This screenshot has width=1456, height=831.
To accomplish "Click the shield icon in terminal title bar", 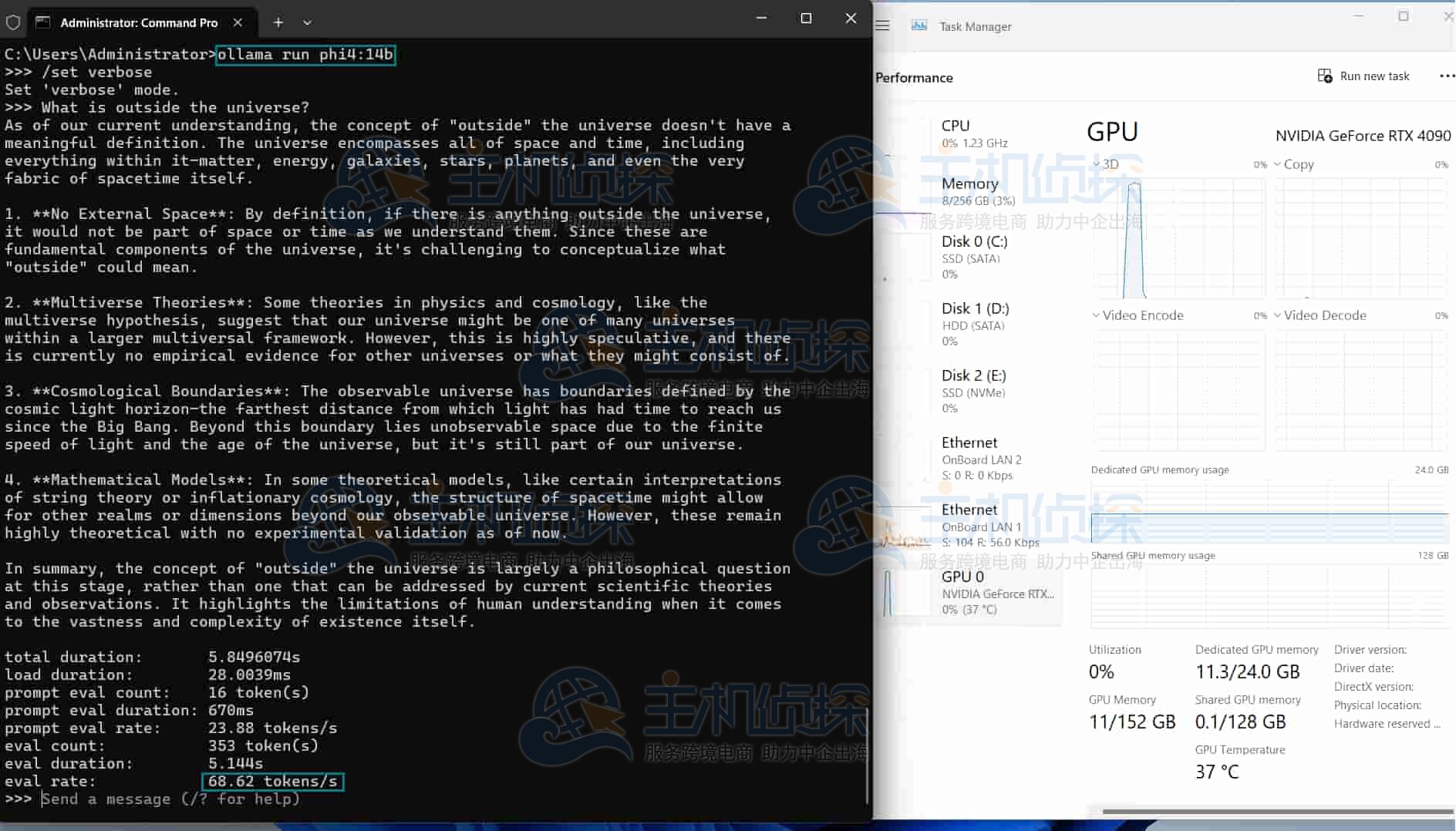I will pos(12,22).
